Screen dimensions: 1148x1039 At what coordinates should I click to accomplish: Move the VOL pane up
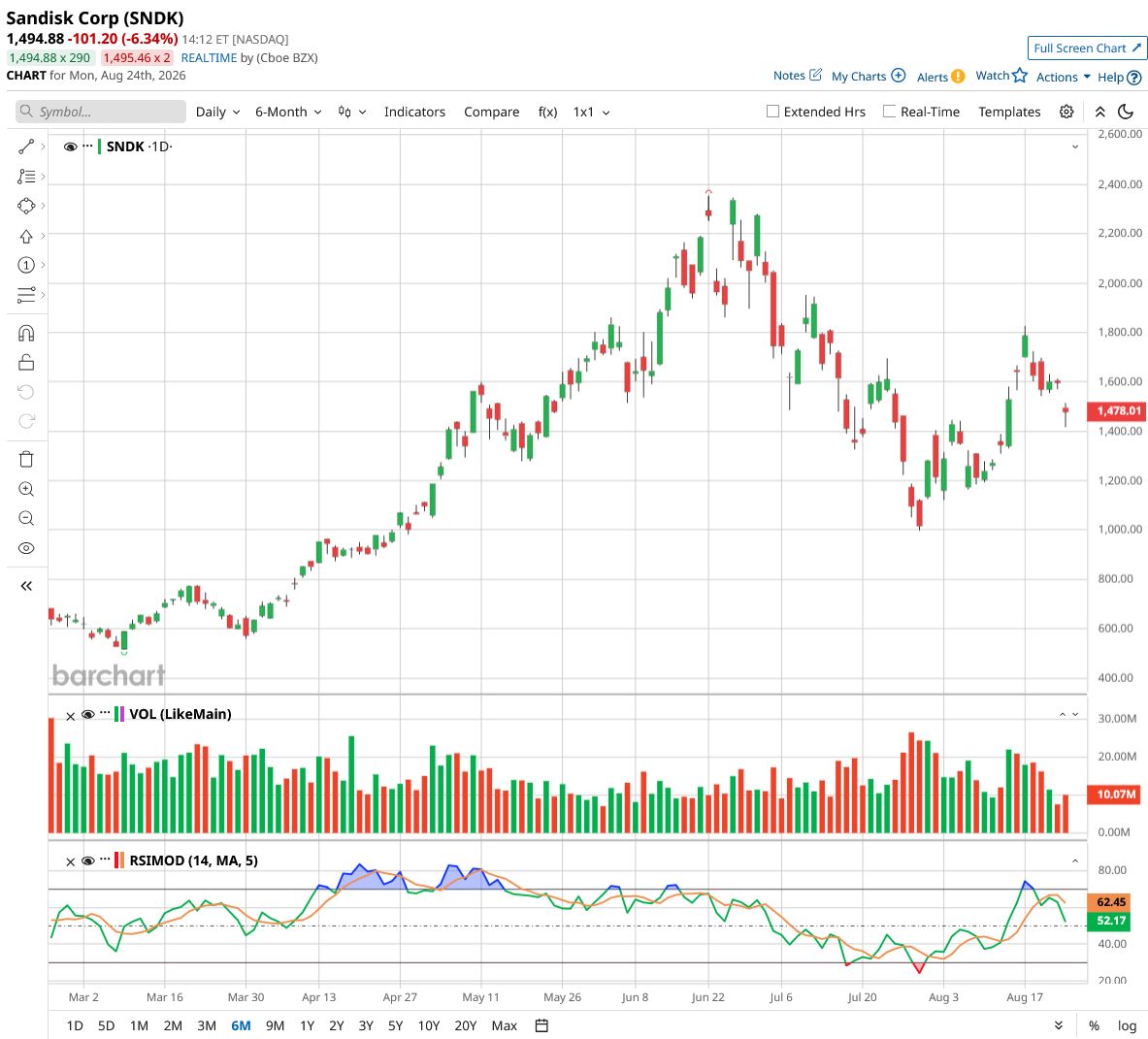coord(1063,714)
